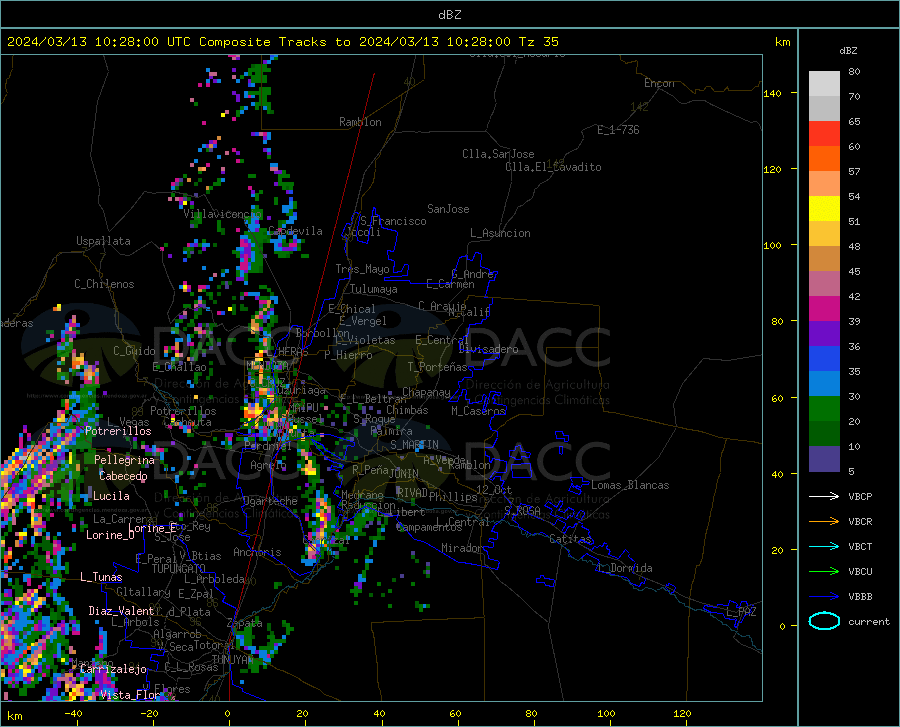The image size is (900, 727).
Task: Click the Tulumaya map label
Action: 374,289
